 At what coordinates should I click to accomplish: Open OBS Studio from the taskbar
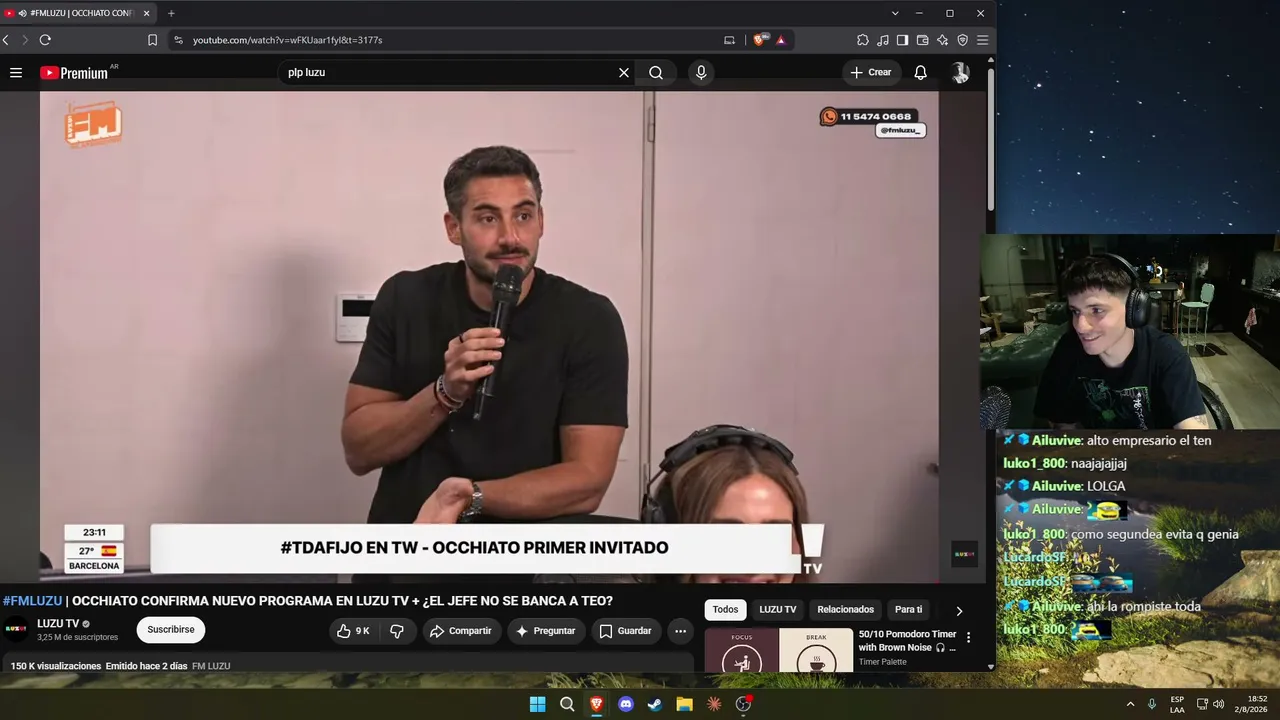(743, 704)
